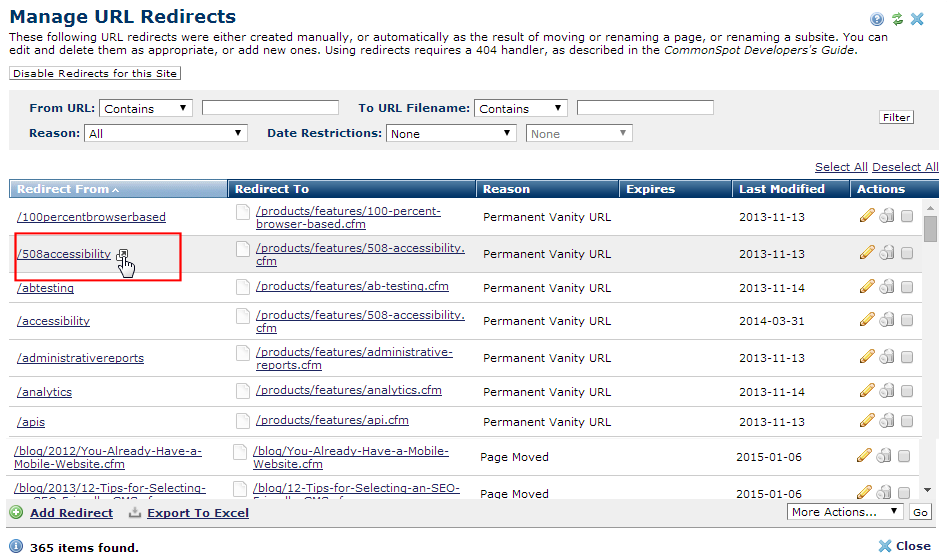Click the page icon beside /products/features/api.cfm
Screen dimensions: 947x559
pos(242,421)
